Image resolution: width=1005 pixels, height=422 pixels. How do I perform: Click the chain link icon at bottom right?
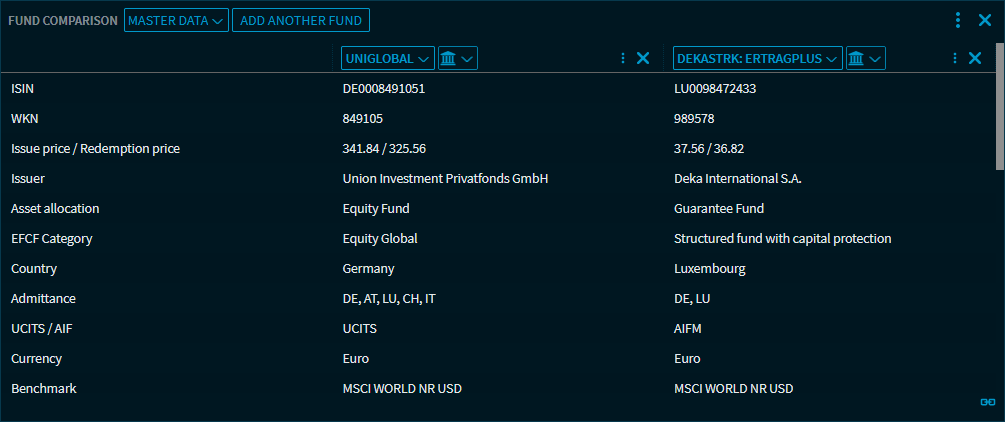pyautogui.click(x=988, y=402)
